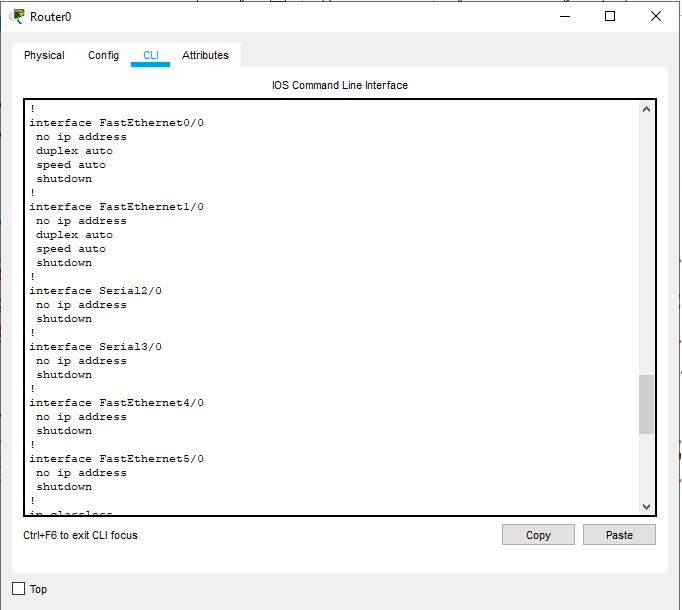Click the 'IOS Command Line Interface' heading
The image size is (682, 610).
340,85
